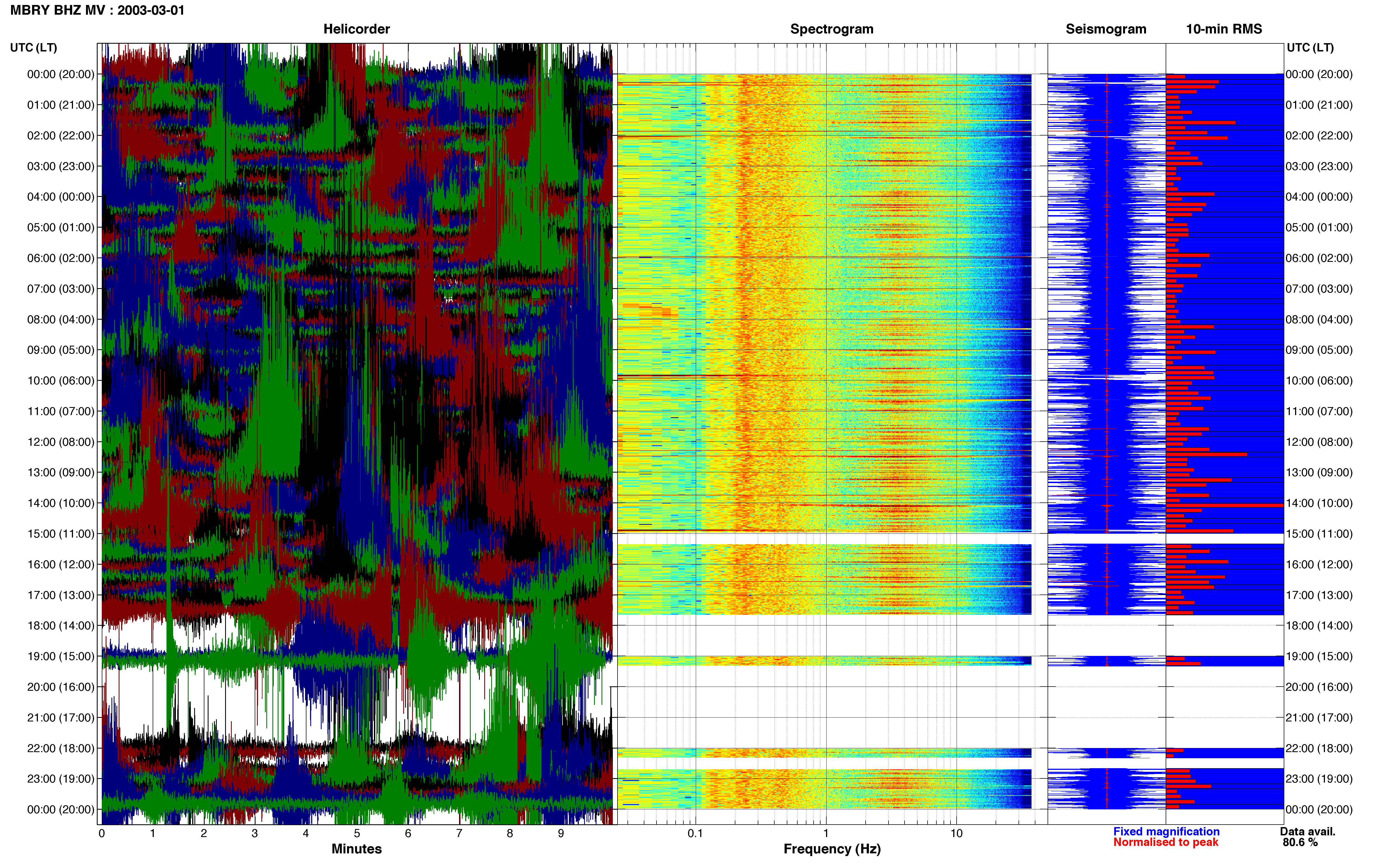1388x868 pixels.
Task: Click the left 02:00 (22:00) time label
Action: (61, 135)
